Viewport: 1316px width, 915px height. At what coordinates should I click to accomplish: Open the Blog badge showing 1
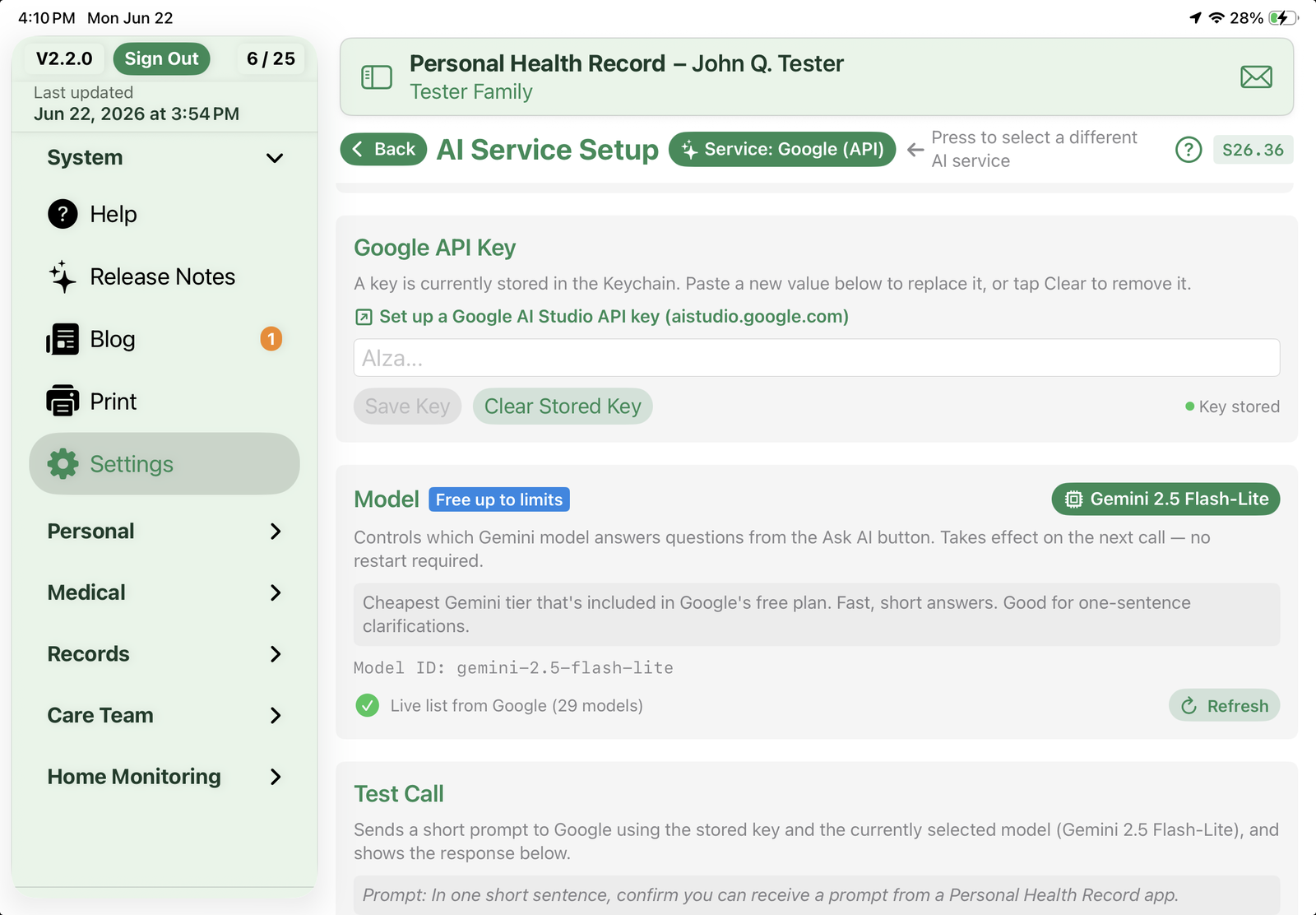[x=271, y=339]
